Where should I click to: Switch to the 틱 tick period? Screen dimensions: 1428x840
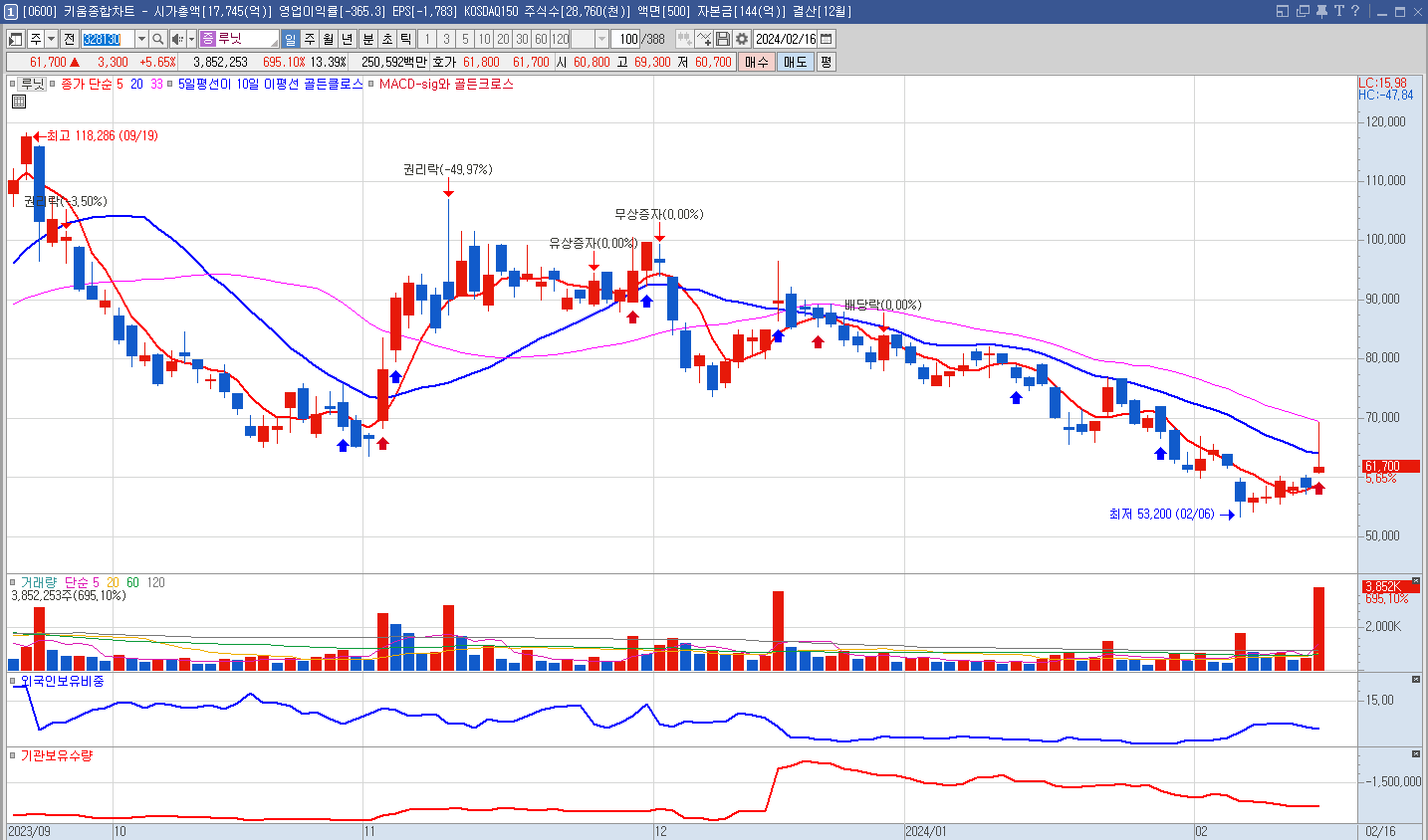pos(406,39)
